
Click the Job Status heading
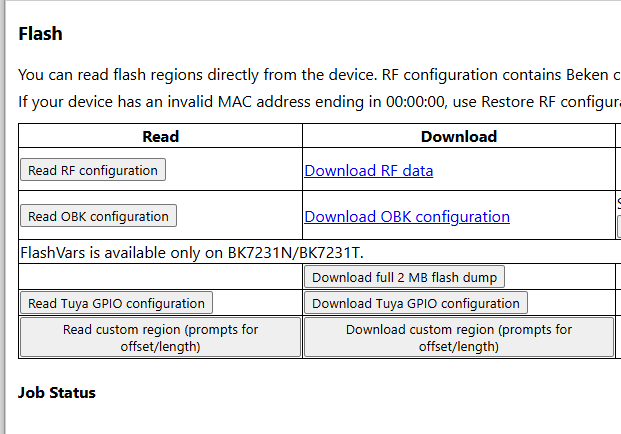pyautogui.click(x=57, y=392)
